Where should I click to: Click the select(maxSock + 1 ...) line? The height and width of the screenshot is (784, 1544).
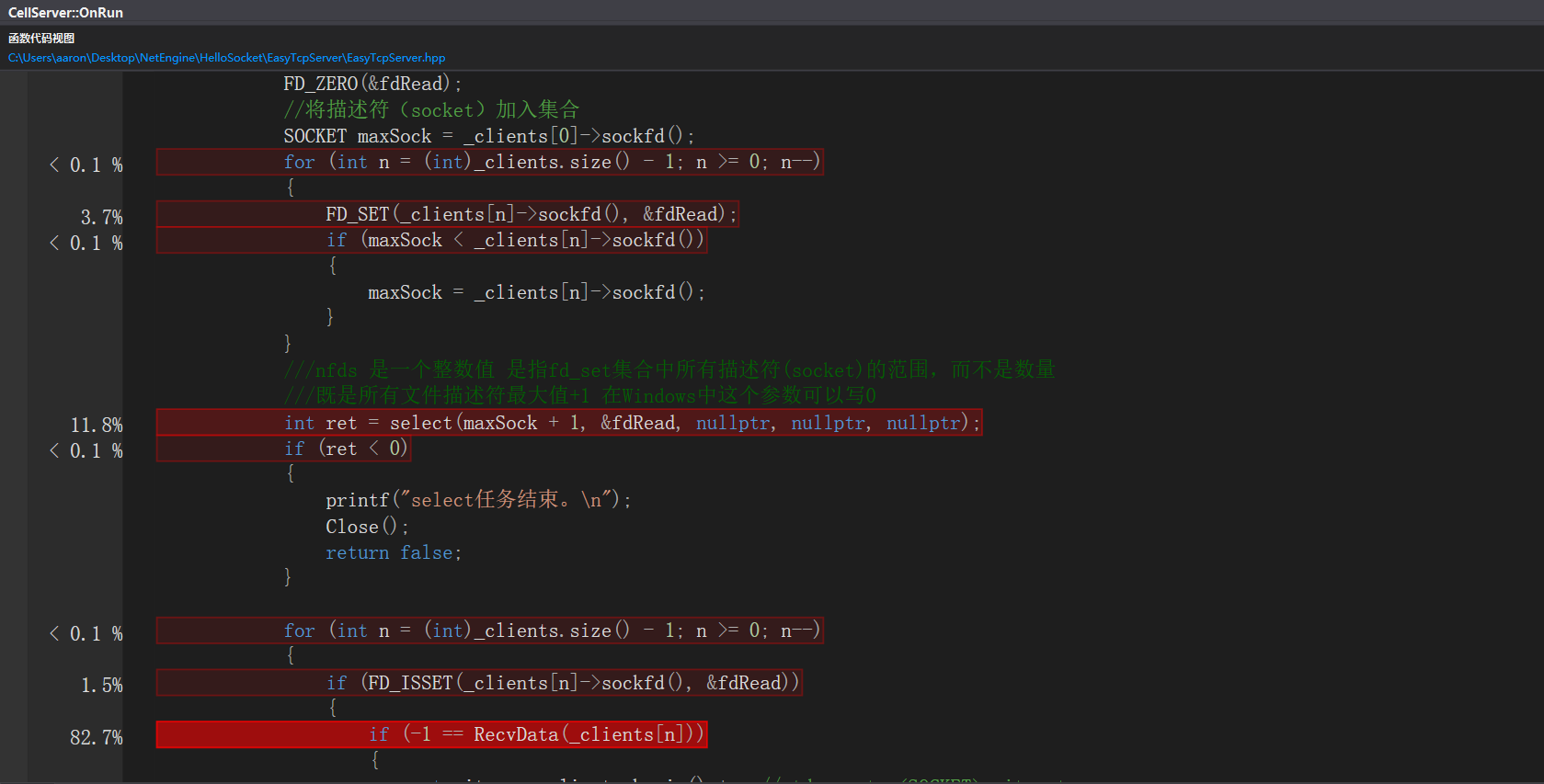coord(569,423)
